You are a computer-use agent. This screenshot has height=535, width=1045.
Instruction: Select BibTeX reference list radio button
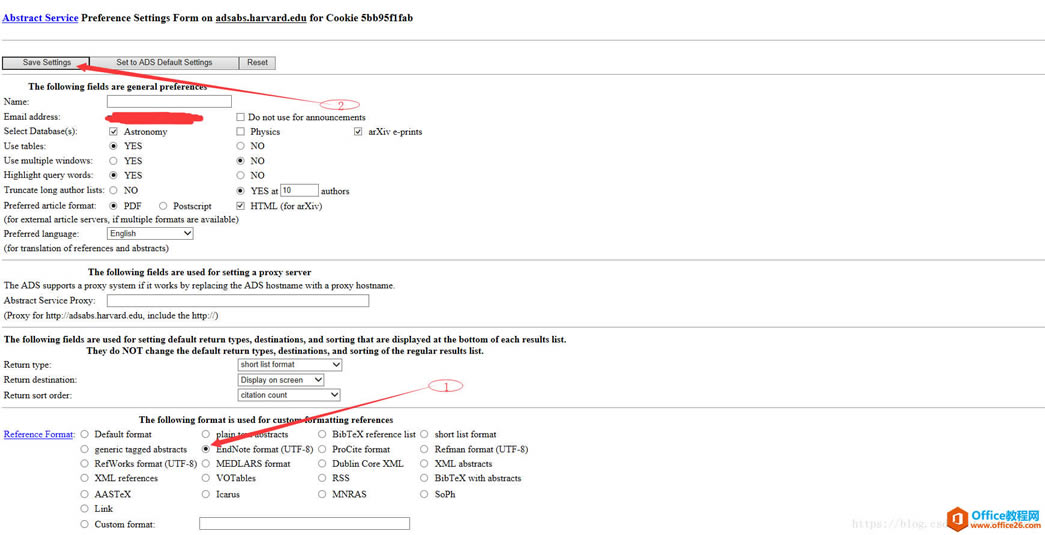(322, 434)
